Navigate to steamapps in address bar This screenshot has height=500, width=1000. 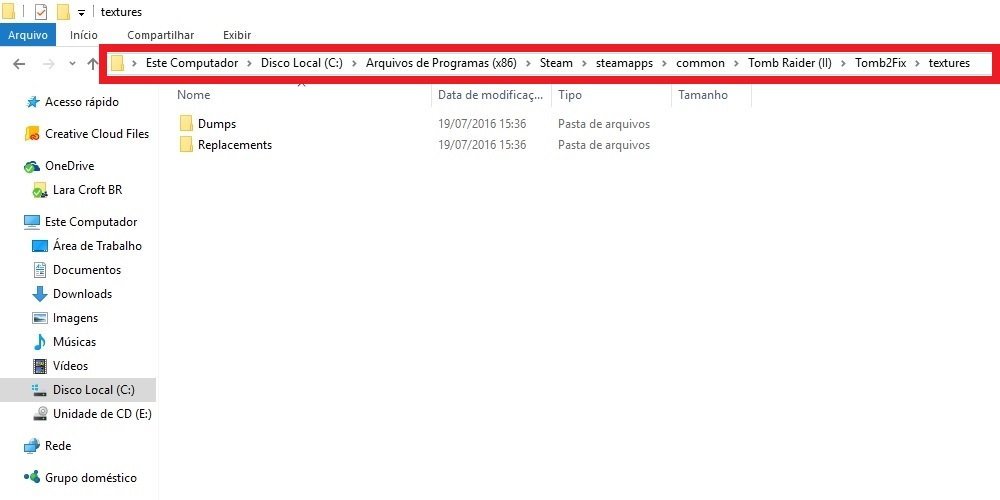point(621,63)
